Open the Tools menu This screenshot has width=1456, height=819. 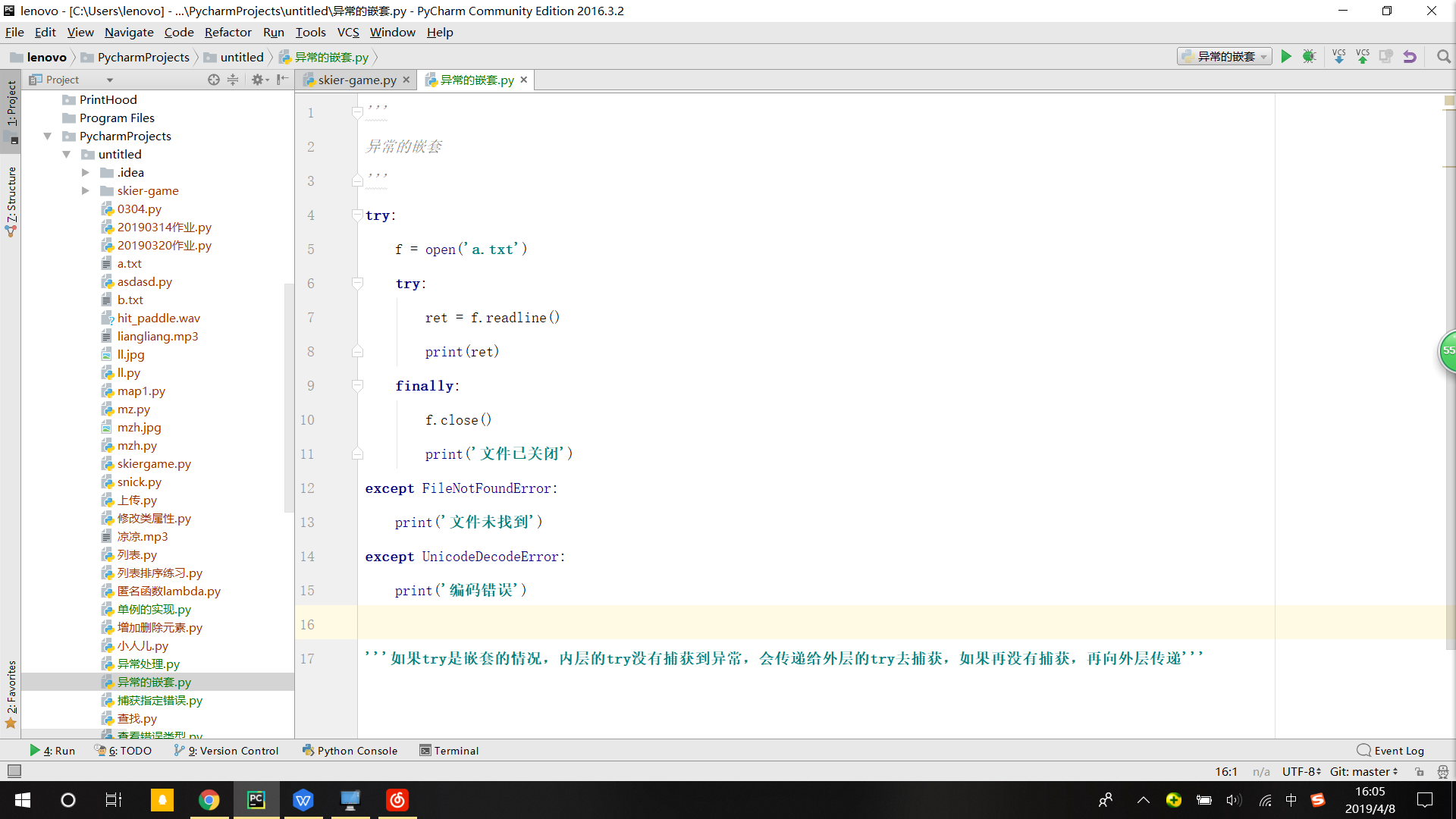click(310, 32)
